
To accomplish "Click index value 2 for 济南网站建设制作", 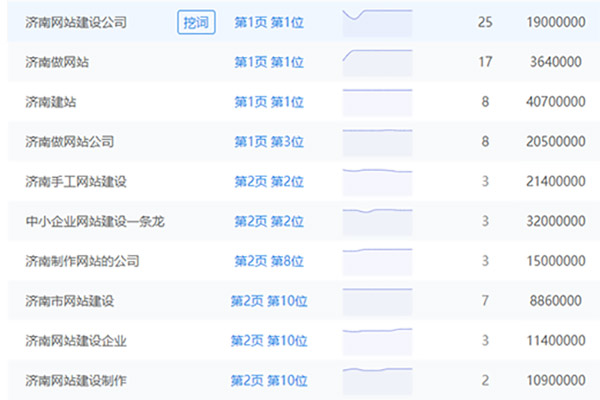I will tap(485, 380).
